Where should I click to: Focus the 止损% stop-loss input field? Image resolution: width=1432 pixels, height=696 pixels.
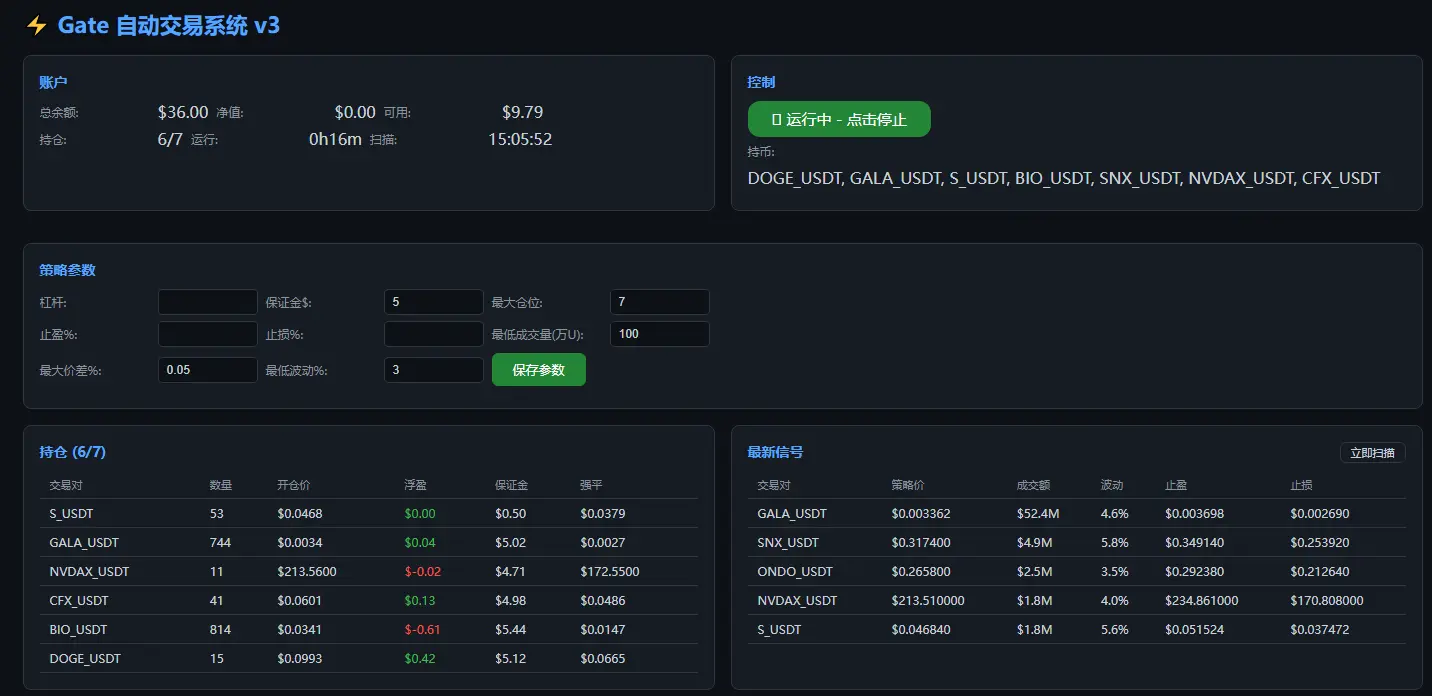coord(434,334)
